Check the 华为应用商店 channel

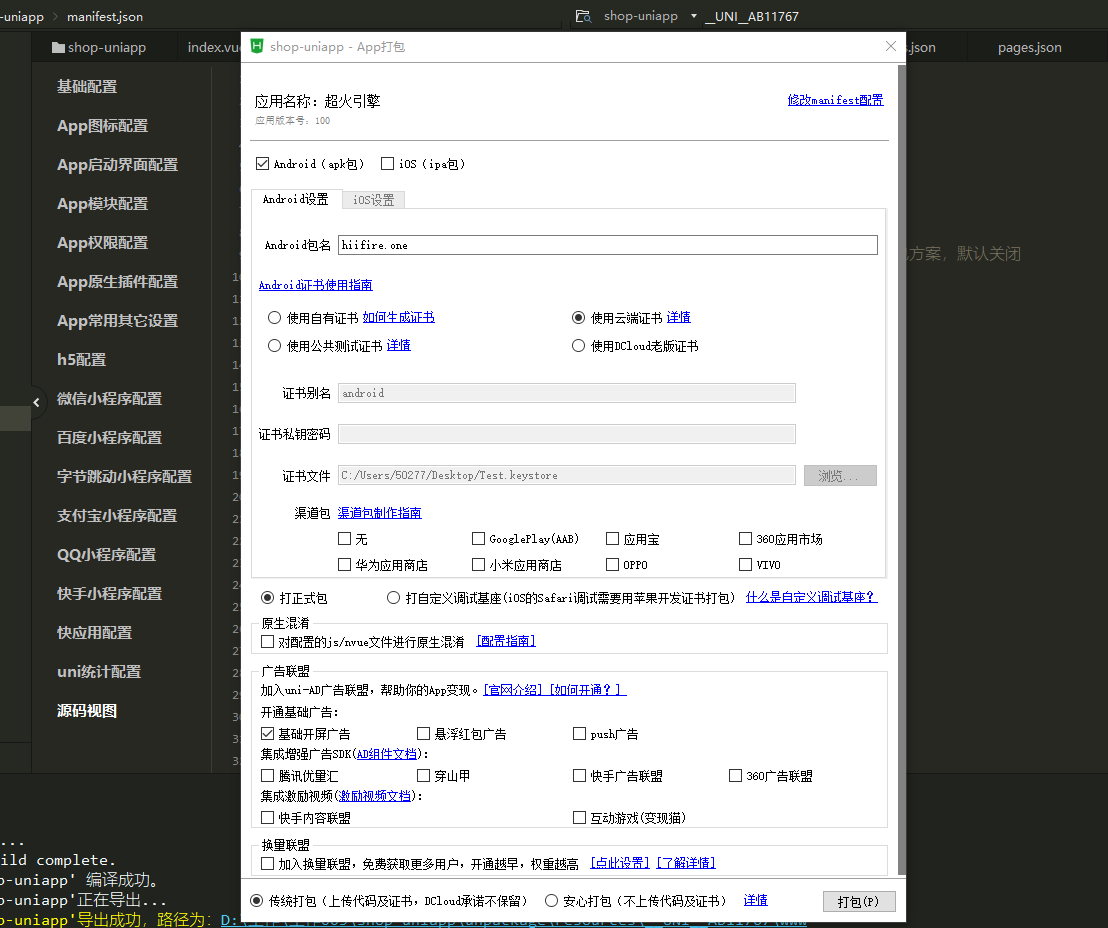coord(345,564)
